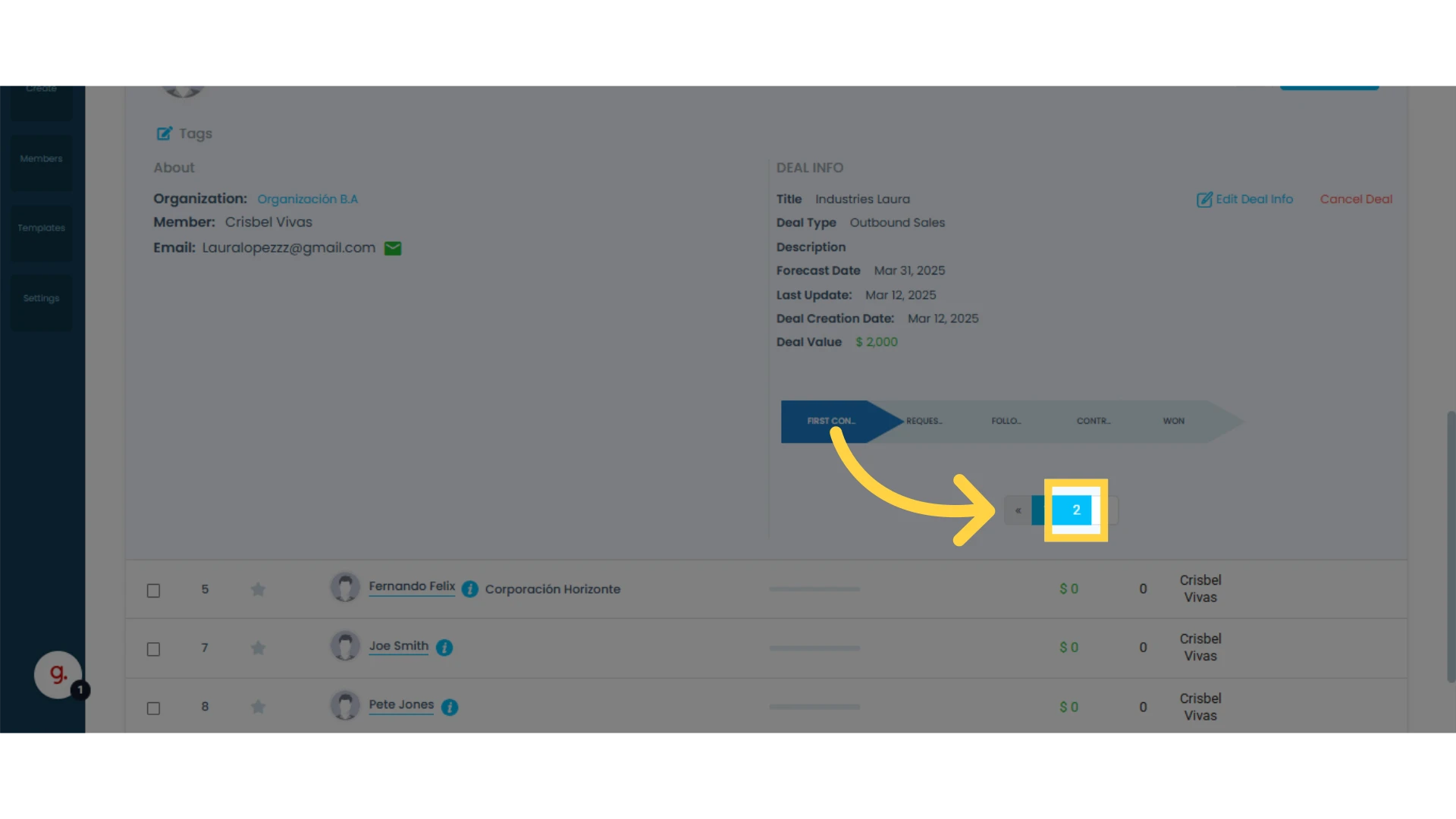The width and height of the screenshot is (1456, 819).
Task: Open Joe Smith contact link
Action: 399,645
